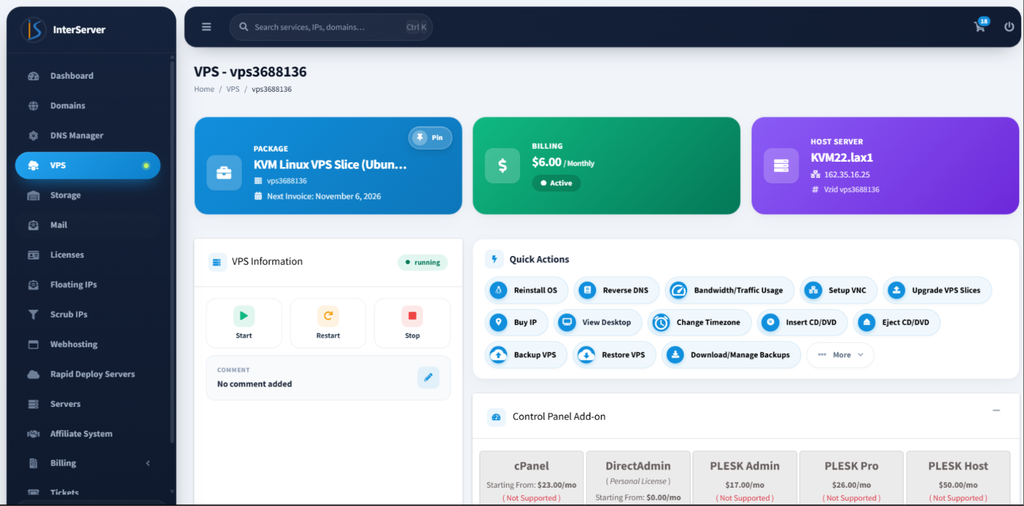Open Storage in the sidebar
Viewport: 1024px width, 506px height.
click(x=88, y=195)
